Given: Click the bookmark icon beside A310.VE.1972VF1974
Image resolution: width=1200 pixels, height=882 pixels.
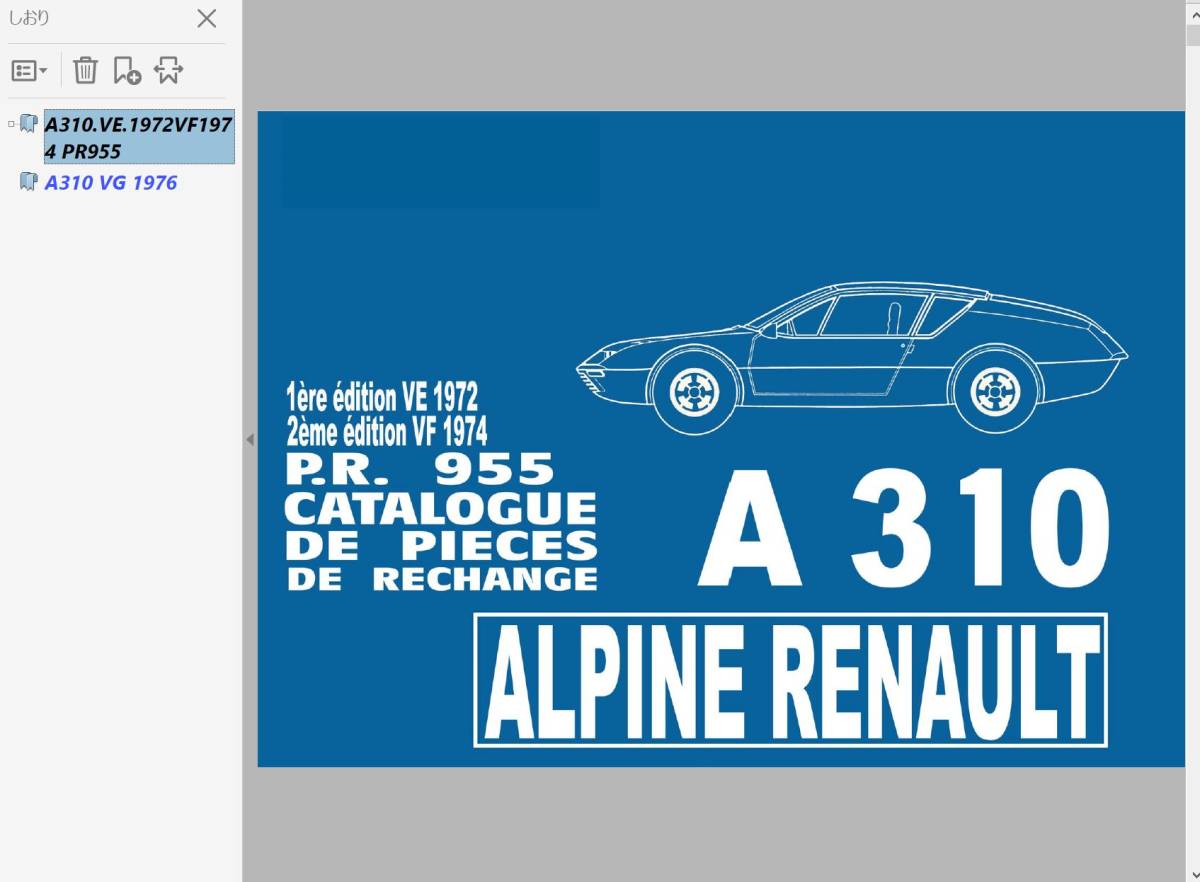Looking at the screenshot, I should [29, 124].
